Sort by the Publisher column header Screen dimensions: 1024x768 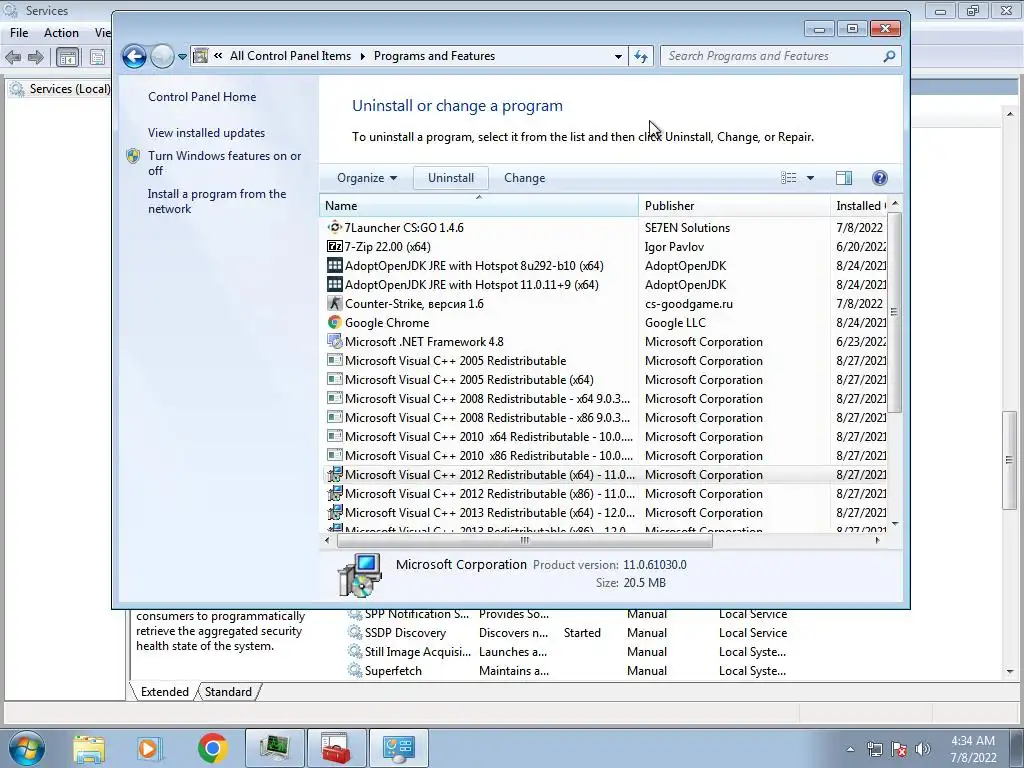coord(734,206)
